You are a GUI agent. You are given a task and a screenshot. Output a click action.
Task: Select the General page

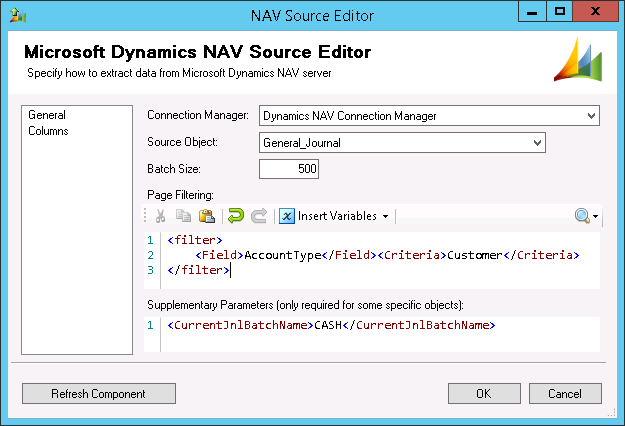(47, 115)
